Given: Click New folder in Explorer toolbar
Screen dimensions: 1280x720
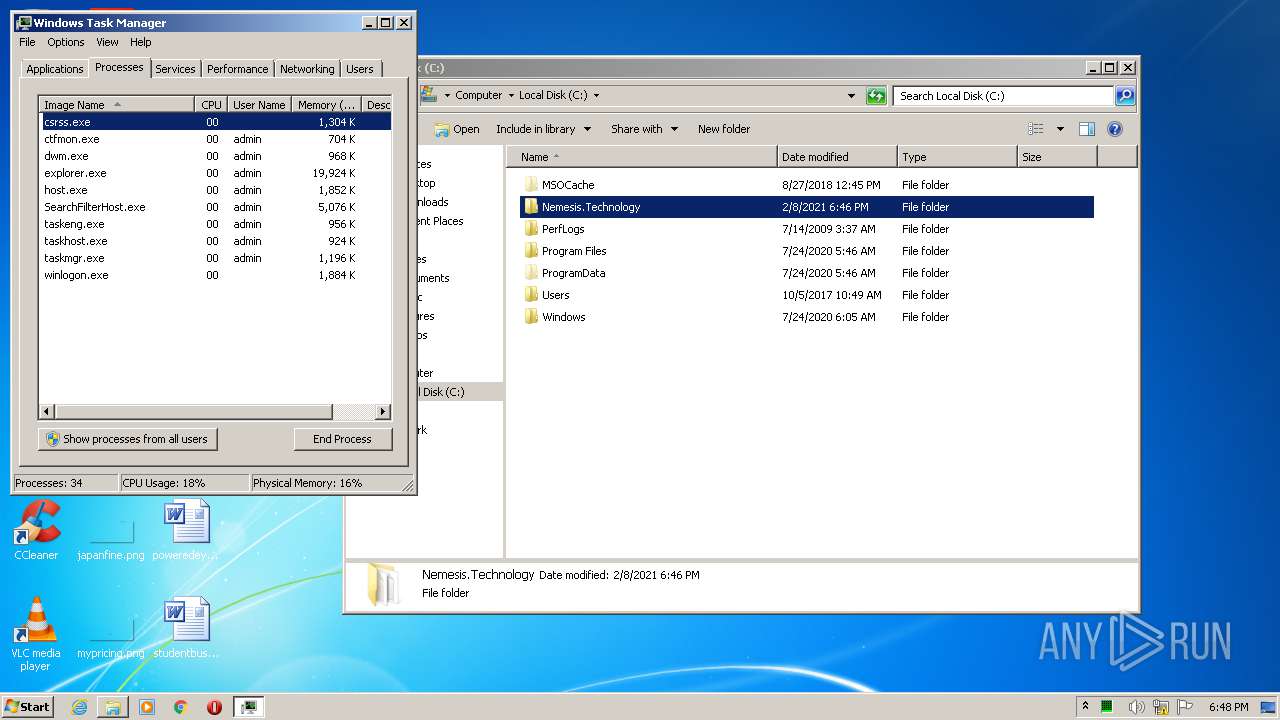Looking at the screenshot, I should pos(724,129).
